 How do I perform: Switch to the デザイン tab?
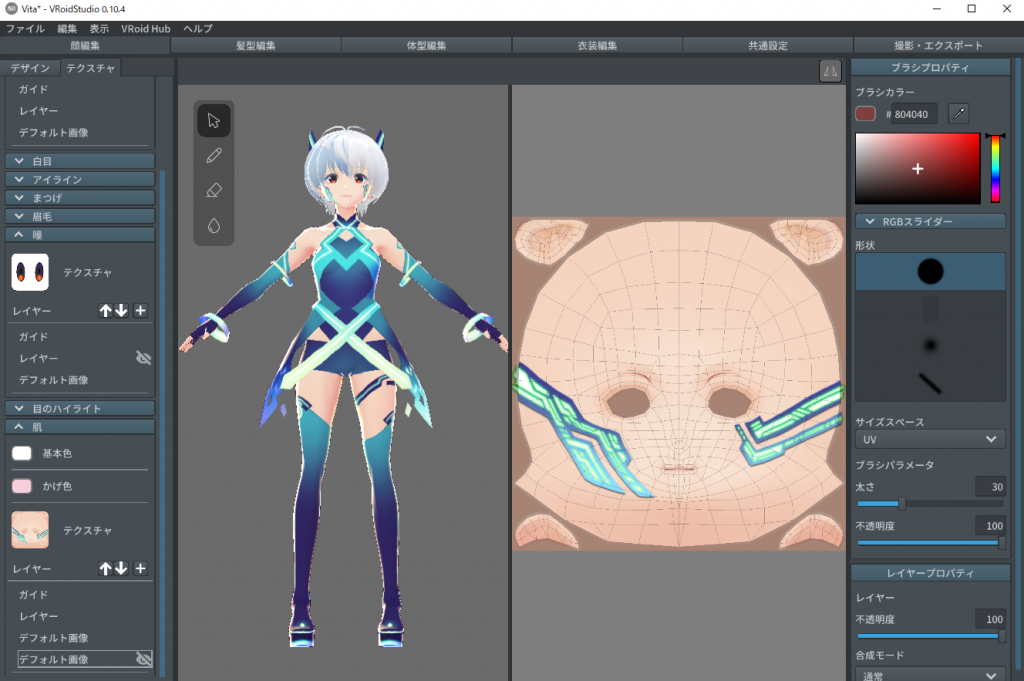29,68
